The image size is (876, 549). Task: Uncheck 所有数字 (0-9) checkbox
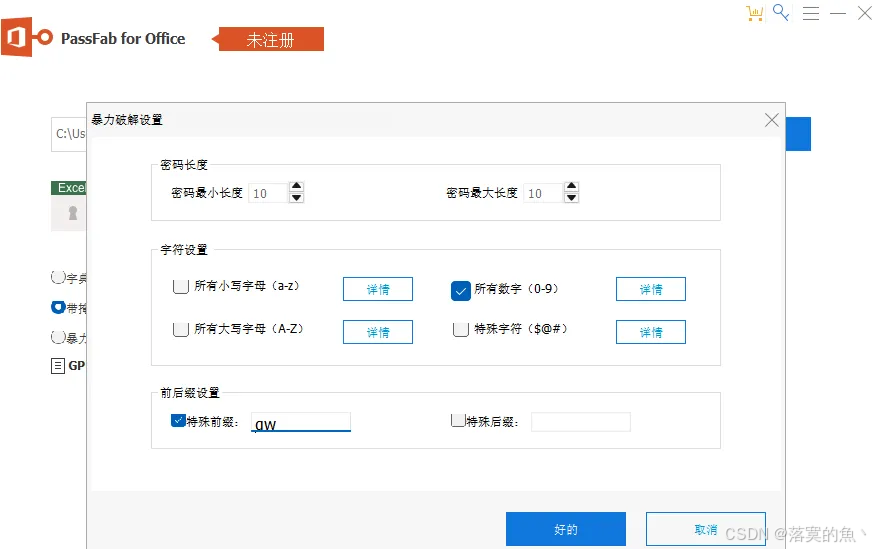coord(460,290)
